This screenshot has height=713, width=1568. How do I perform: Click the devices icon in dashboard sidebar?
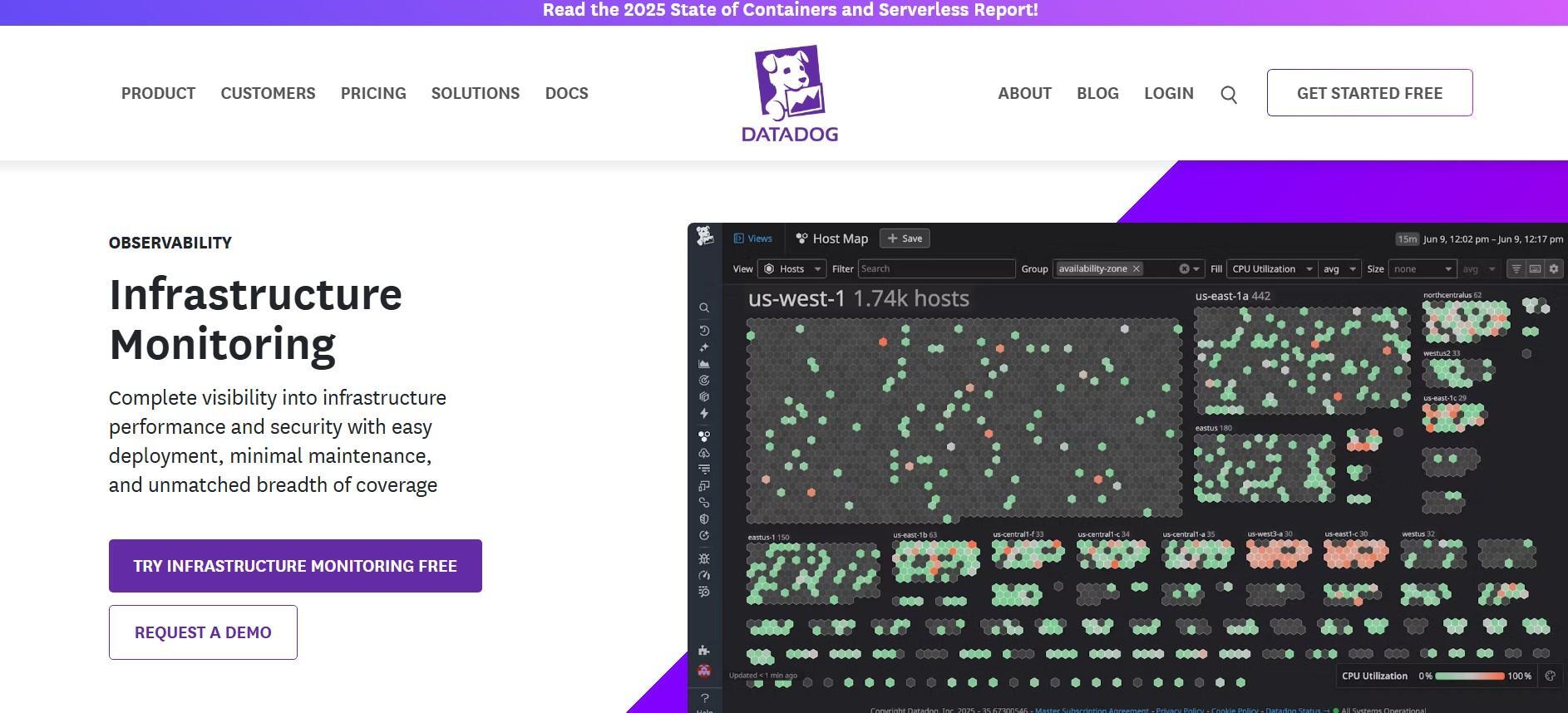(704, 486)
